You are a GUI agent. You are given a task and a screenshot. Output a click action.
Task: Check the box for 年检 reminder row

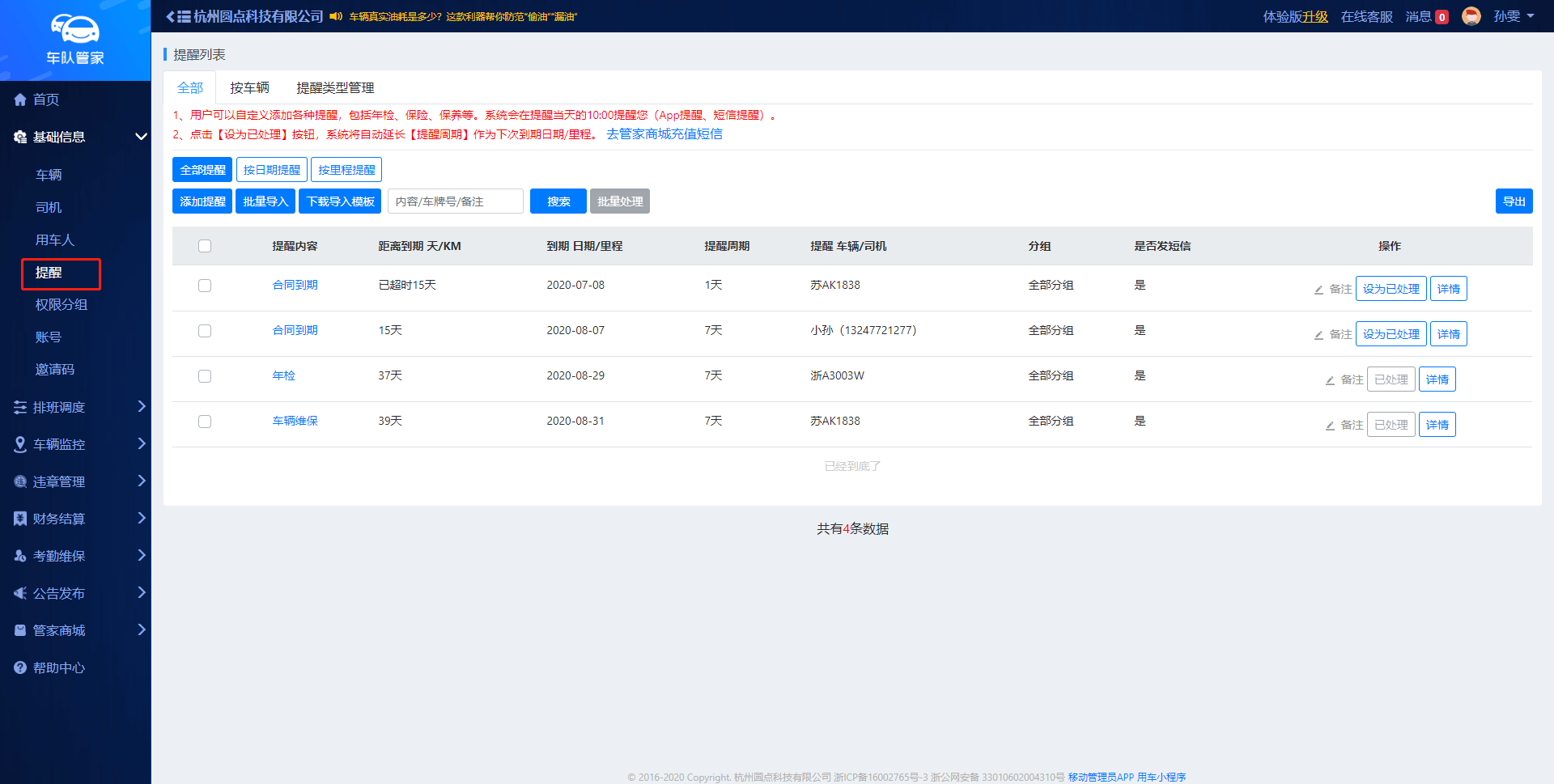tap(205, 376)
